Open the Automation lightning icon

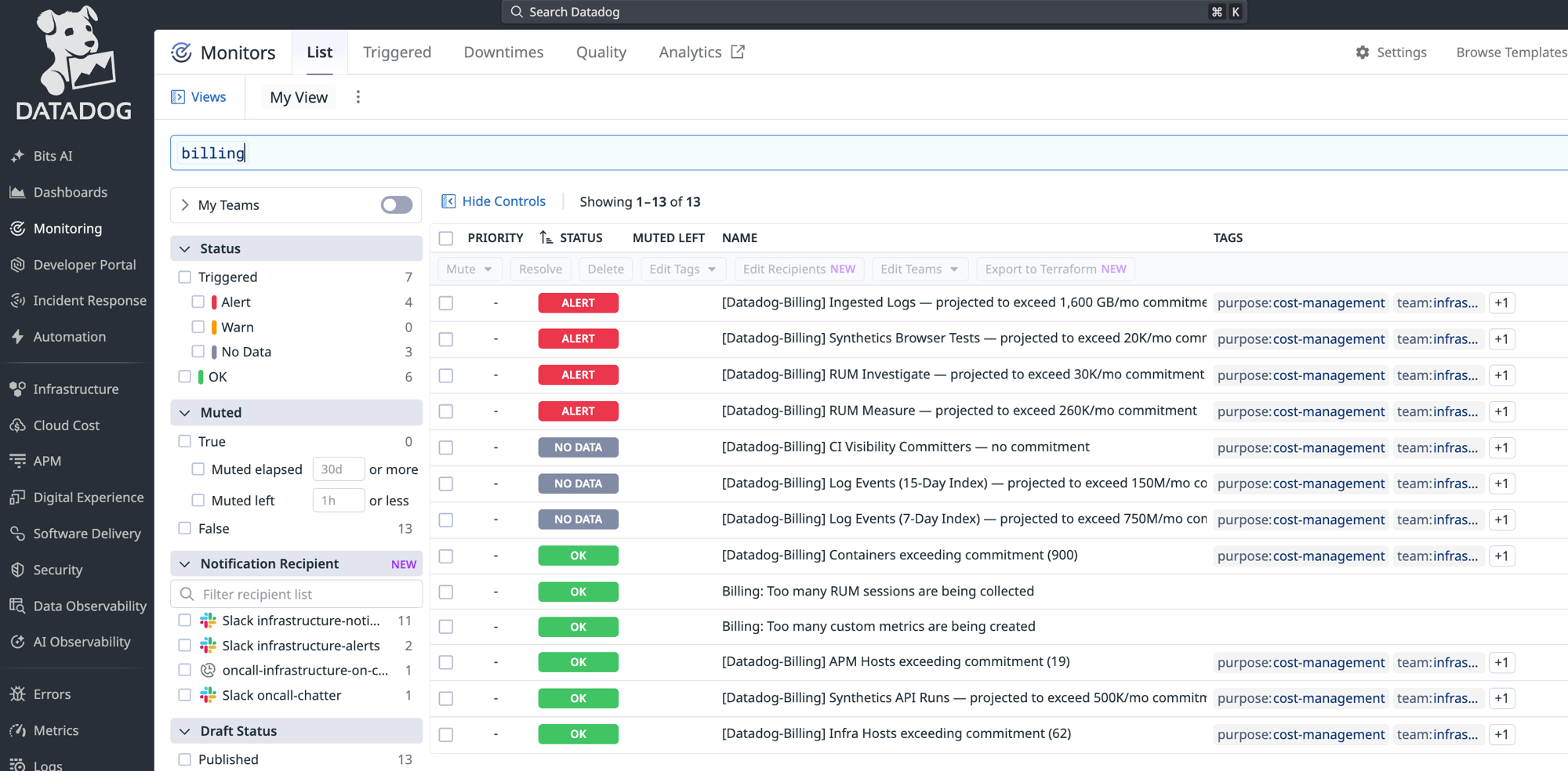[17, 337]
